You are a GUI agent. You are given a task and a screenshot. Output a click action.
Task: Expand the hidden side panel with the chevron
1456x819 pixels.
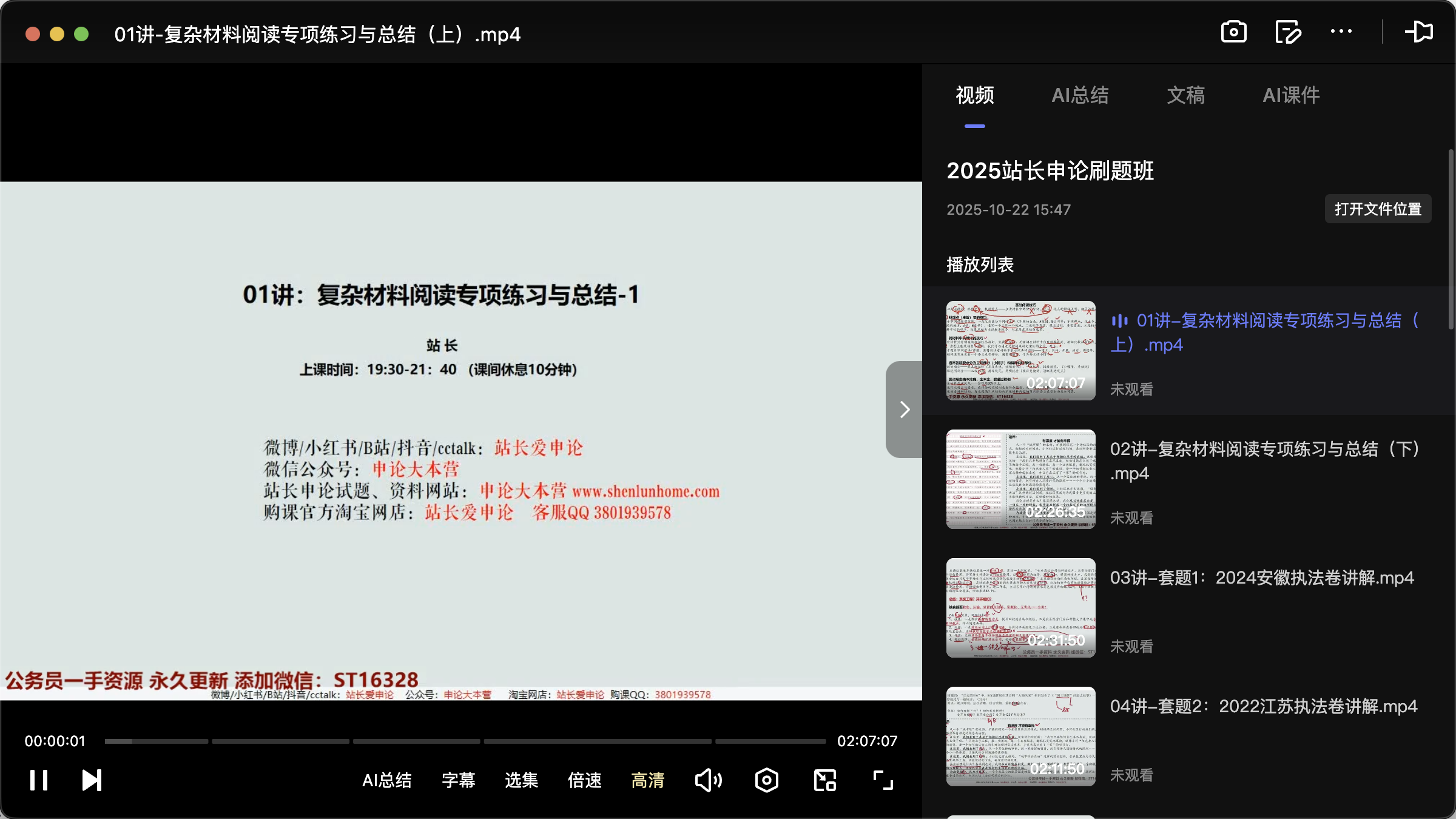coord(903,409)
